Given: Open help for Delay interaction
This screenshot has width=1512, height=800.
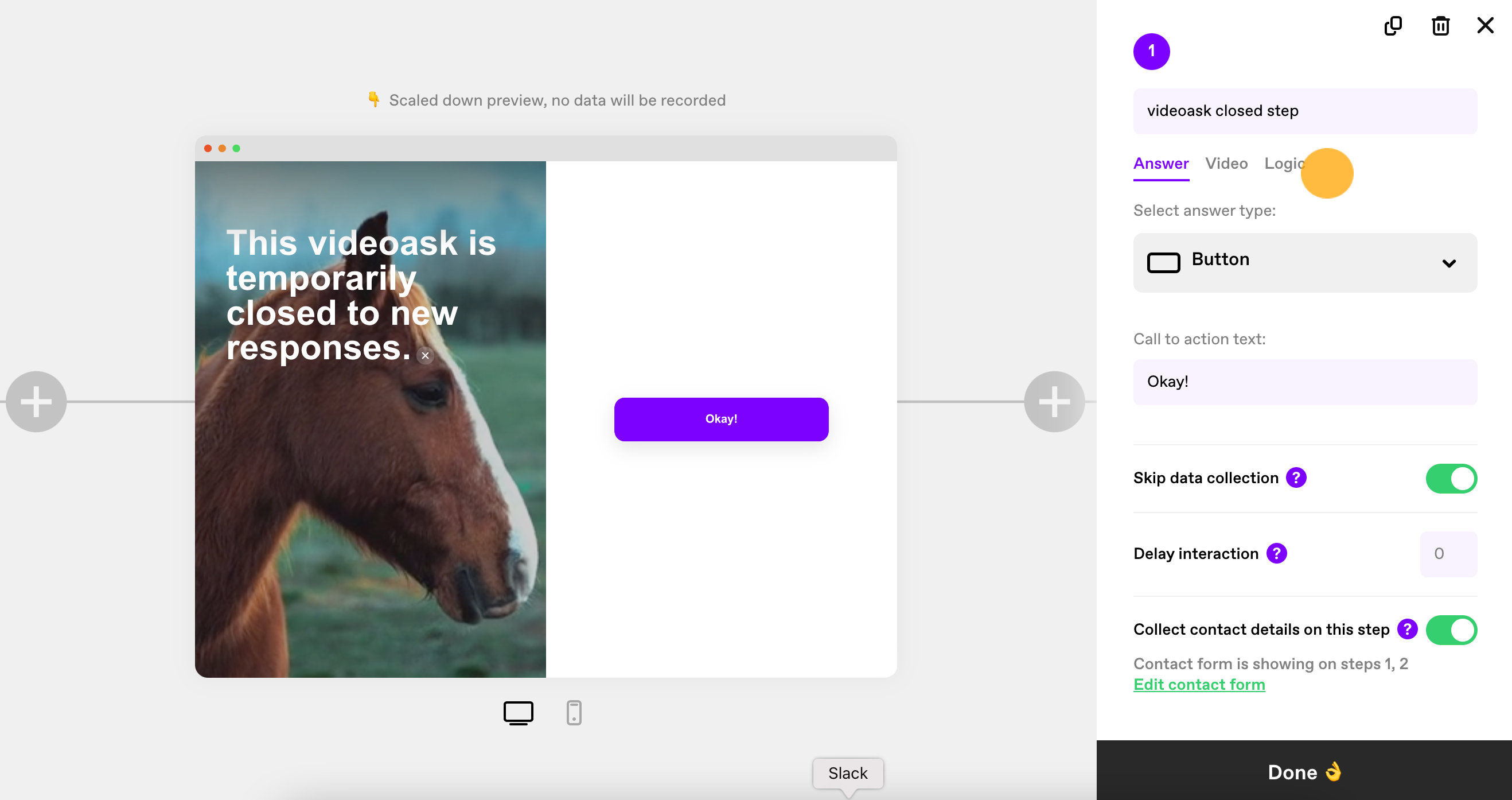Looking at the screenshot, I should [x=1277, y=553].
